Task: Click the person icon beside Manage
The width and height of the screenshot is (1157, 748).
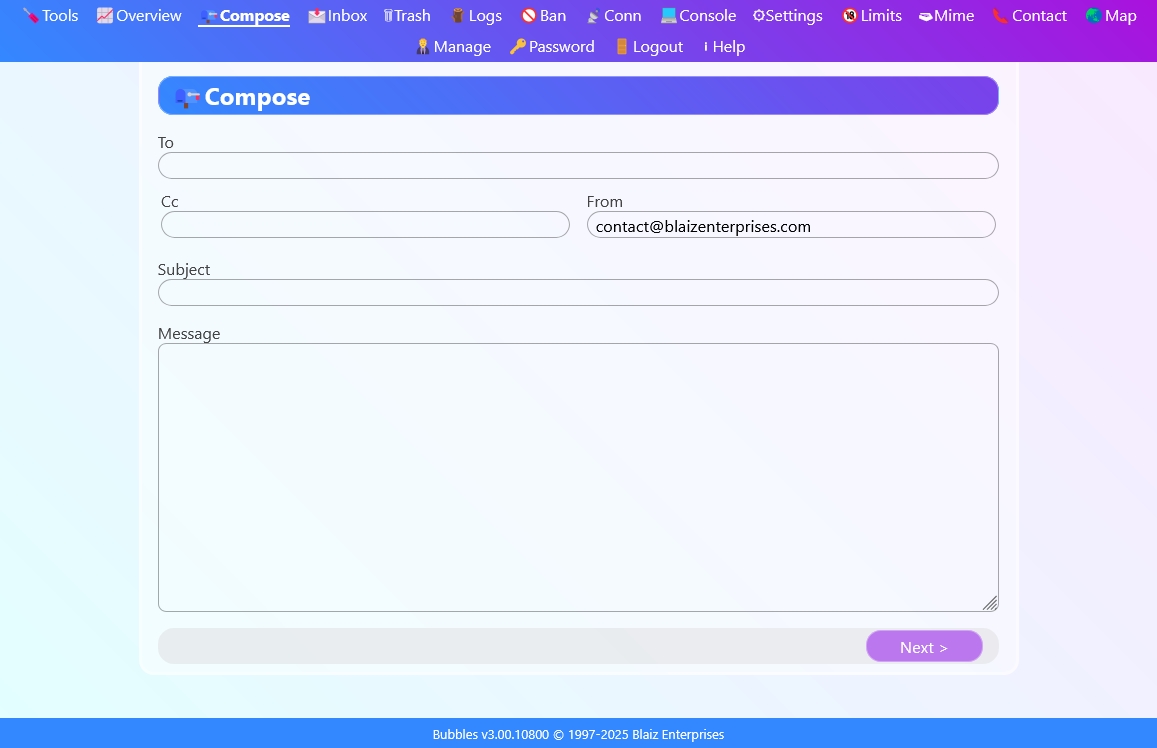Action: (423, 46)
